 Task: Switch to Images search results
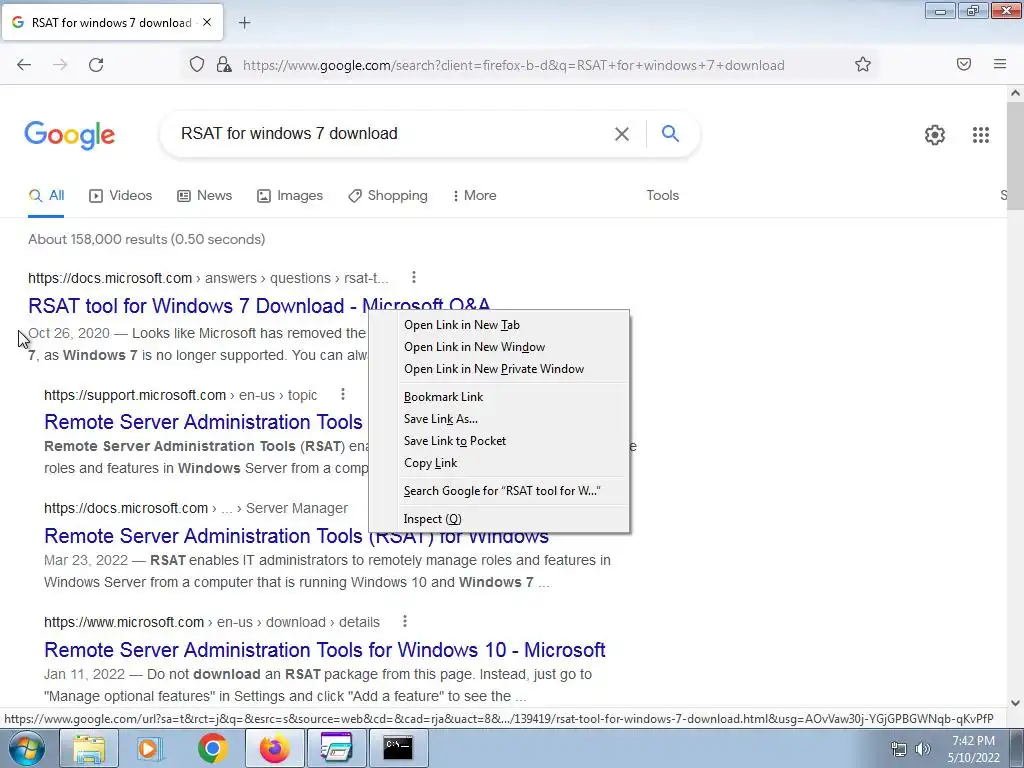290,195
